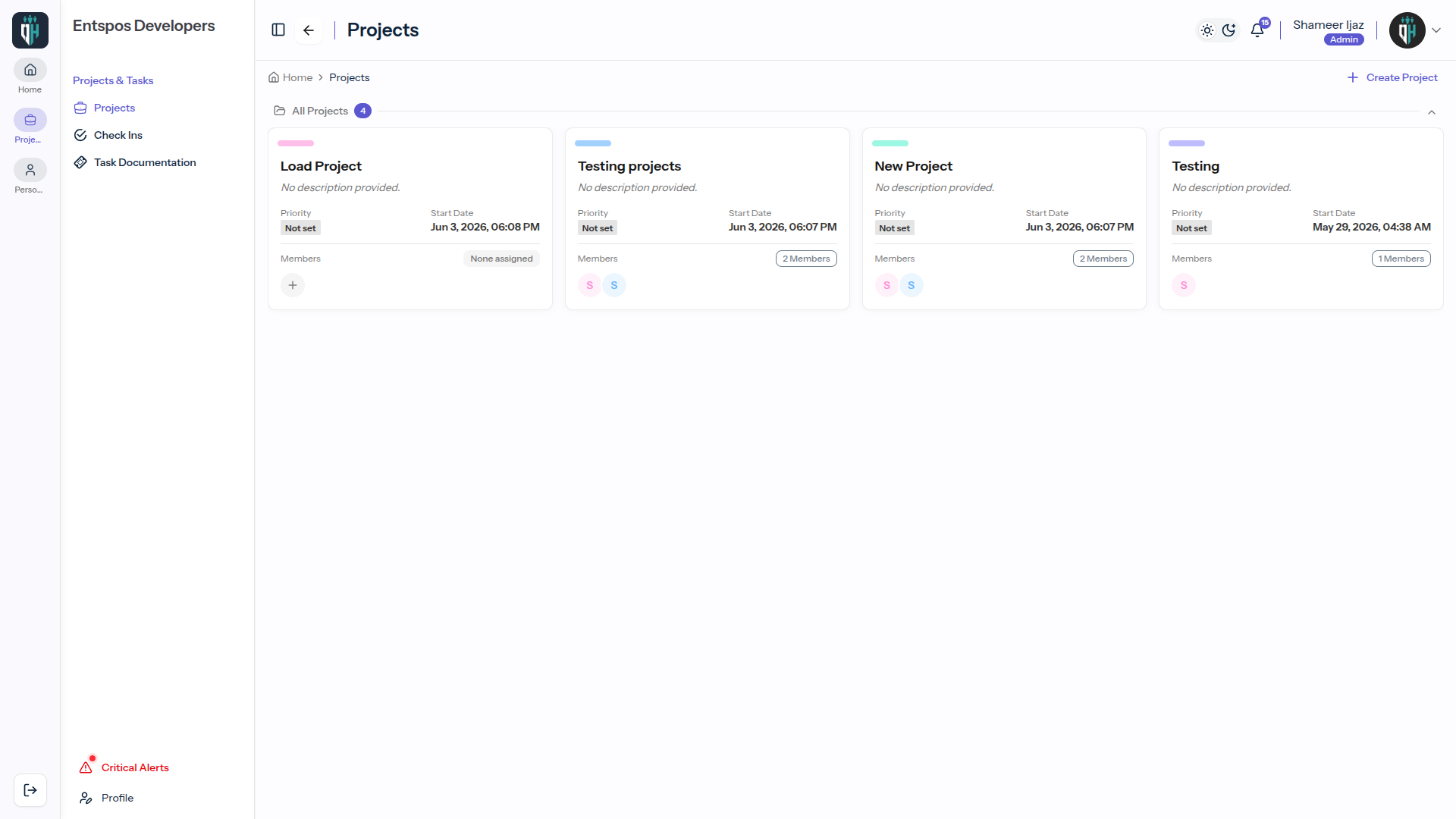Collapse the All Projects section chevron

click(1432, 112)
